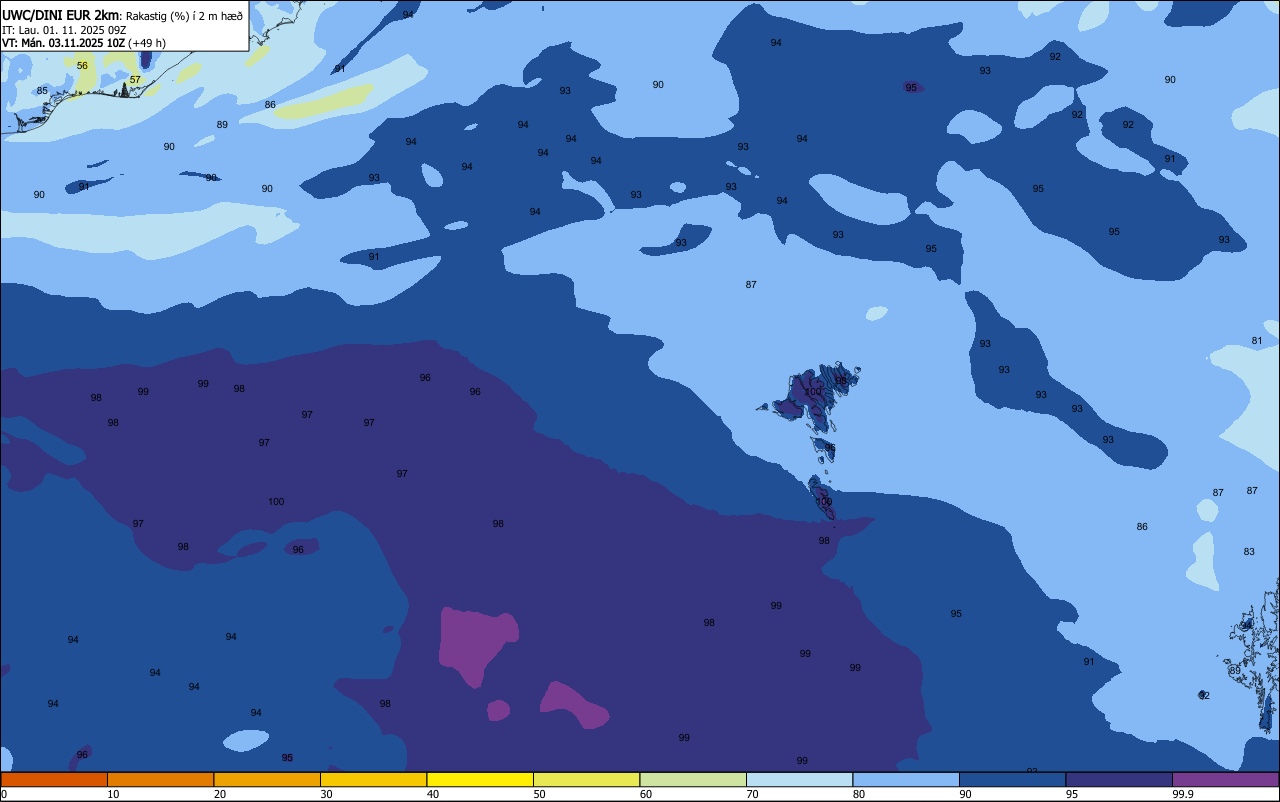Select the 10–20 orange legend swatch

tap(160, 779)
